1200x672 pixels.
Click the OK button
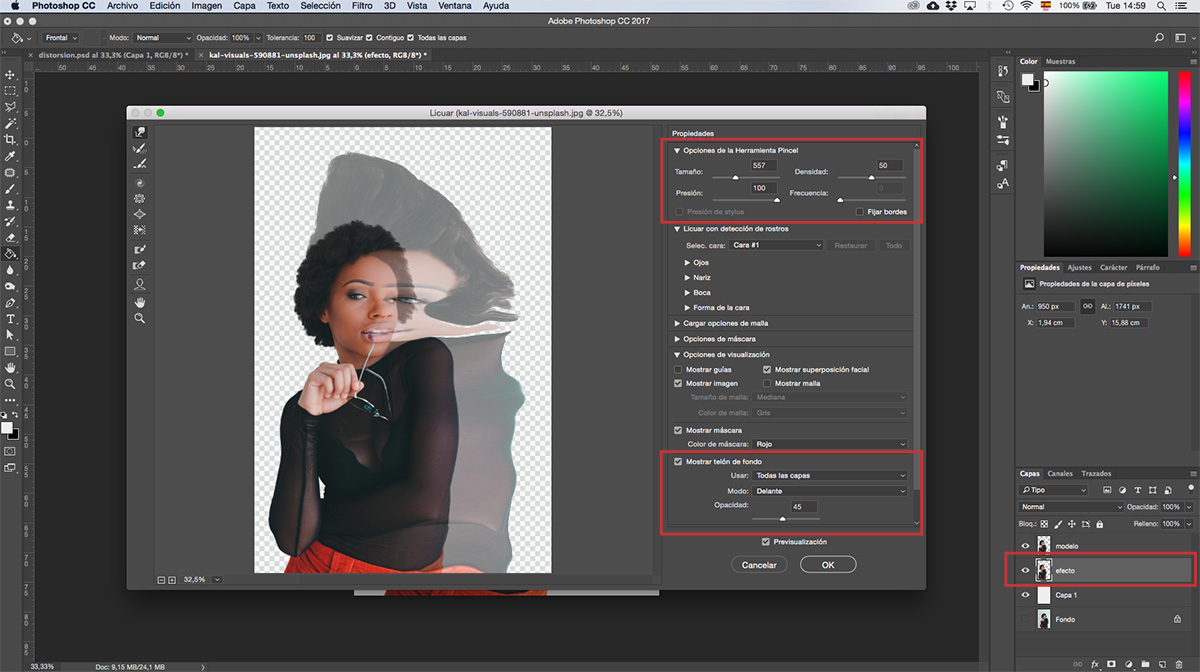click(828, 565)
